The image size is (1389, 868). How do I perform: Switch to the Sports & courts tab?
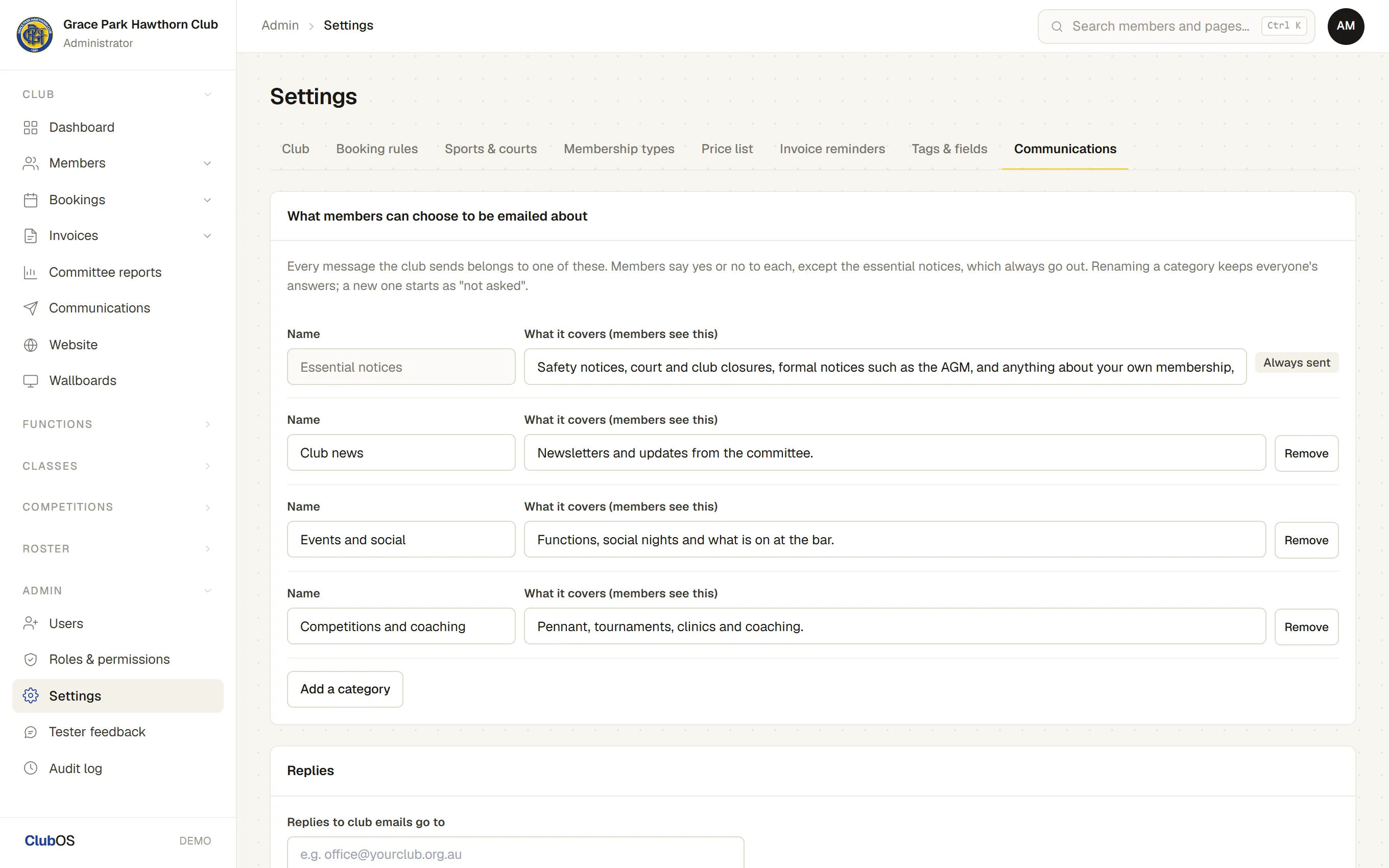[x=491, y=149]
